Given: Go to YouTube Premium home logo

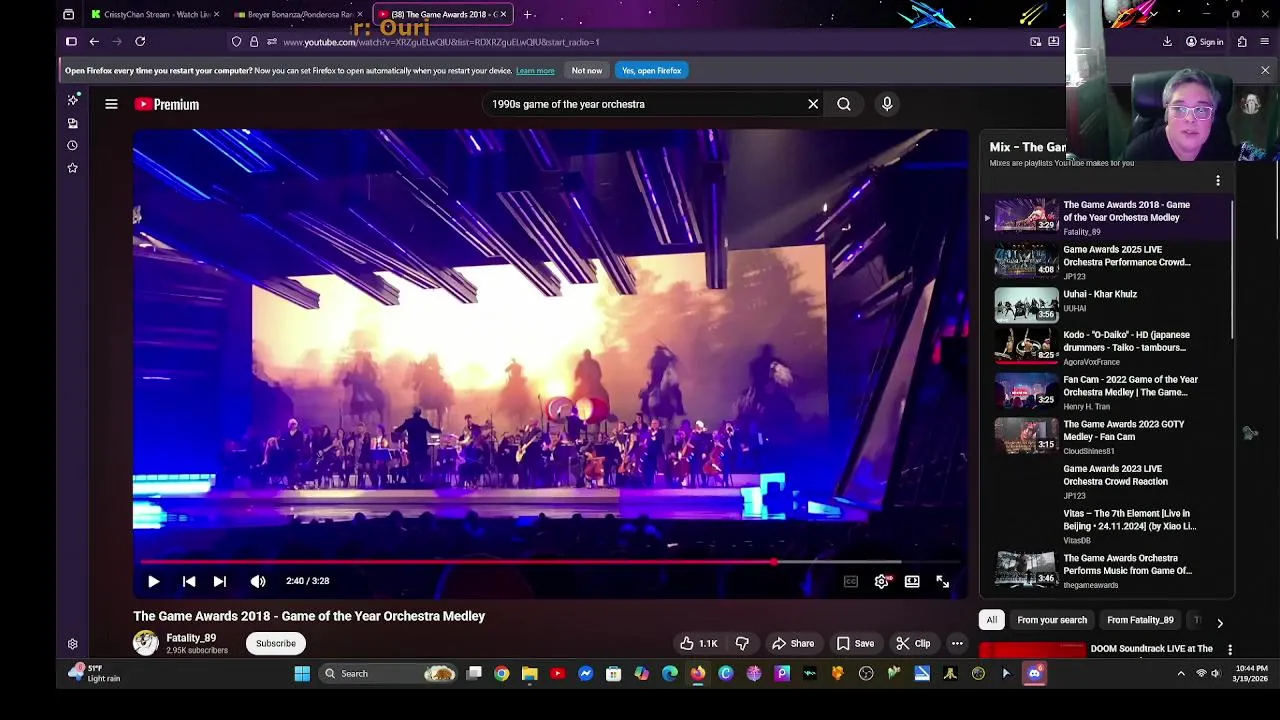Looking at the screenshot, I should click(x=167, y=104).
